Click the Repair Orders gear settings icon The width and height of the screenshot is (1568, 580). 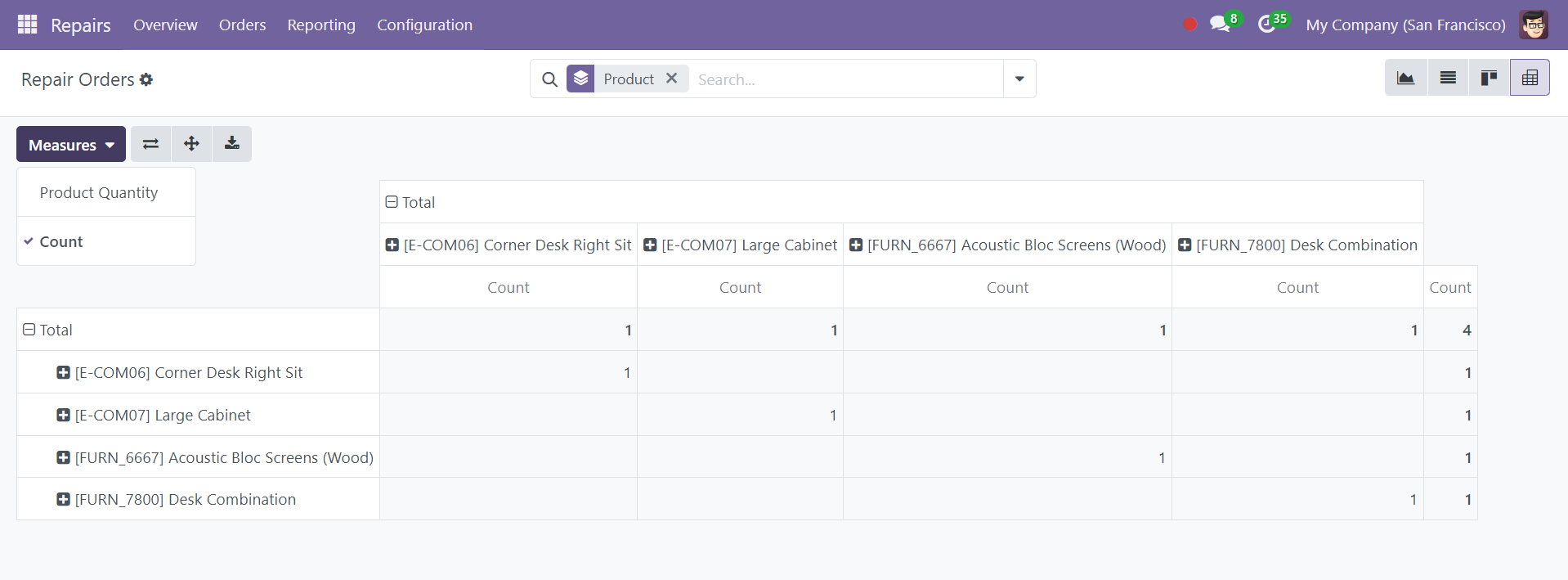pos(146,79)
